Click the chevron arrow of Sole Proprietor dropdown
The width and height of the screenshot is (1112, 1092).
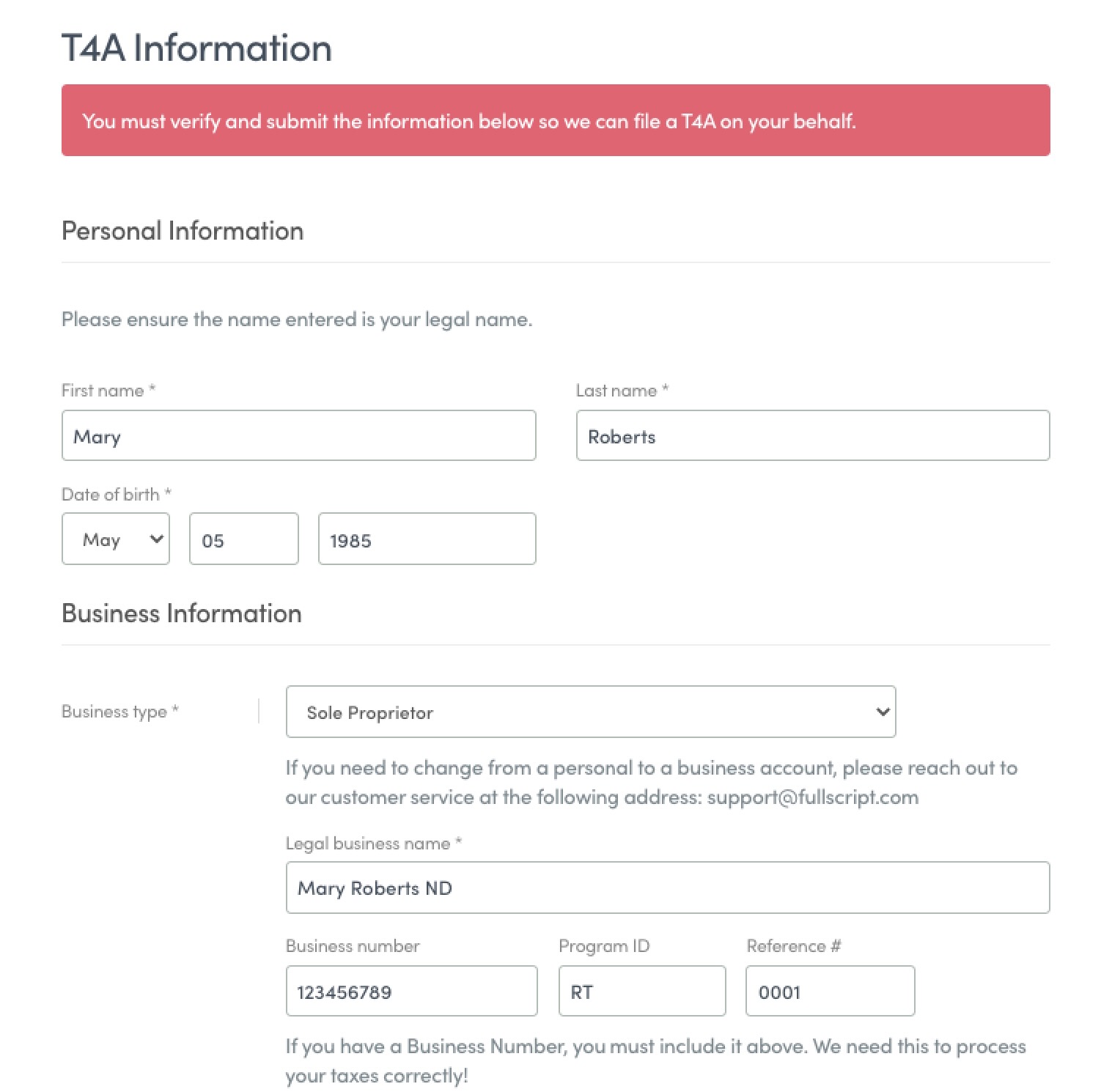pyautogui.click(x=883, y=712)
